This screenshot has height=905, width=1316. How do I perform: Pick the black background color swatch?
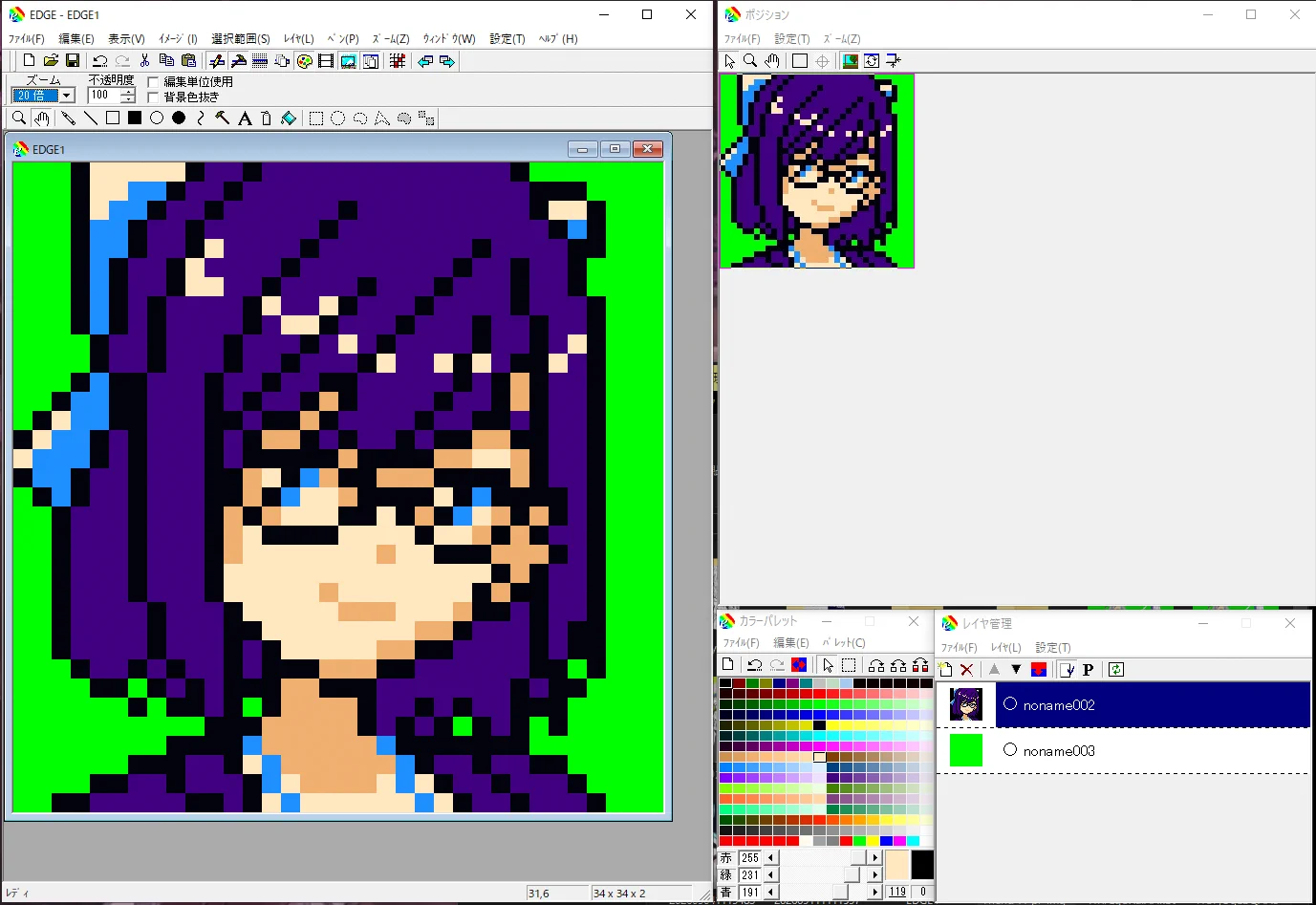pyautogui.click(x=922, y=865)
